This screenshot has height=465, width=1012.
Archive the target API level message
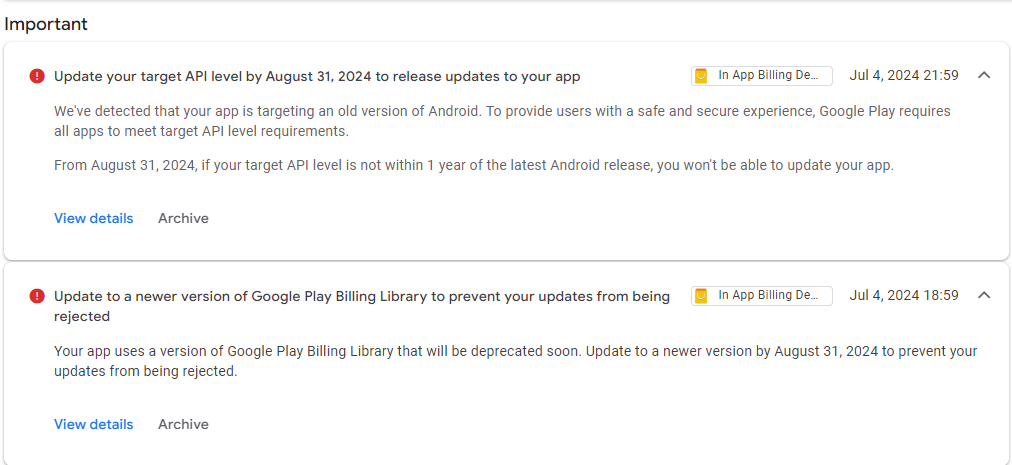183,218
